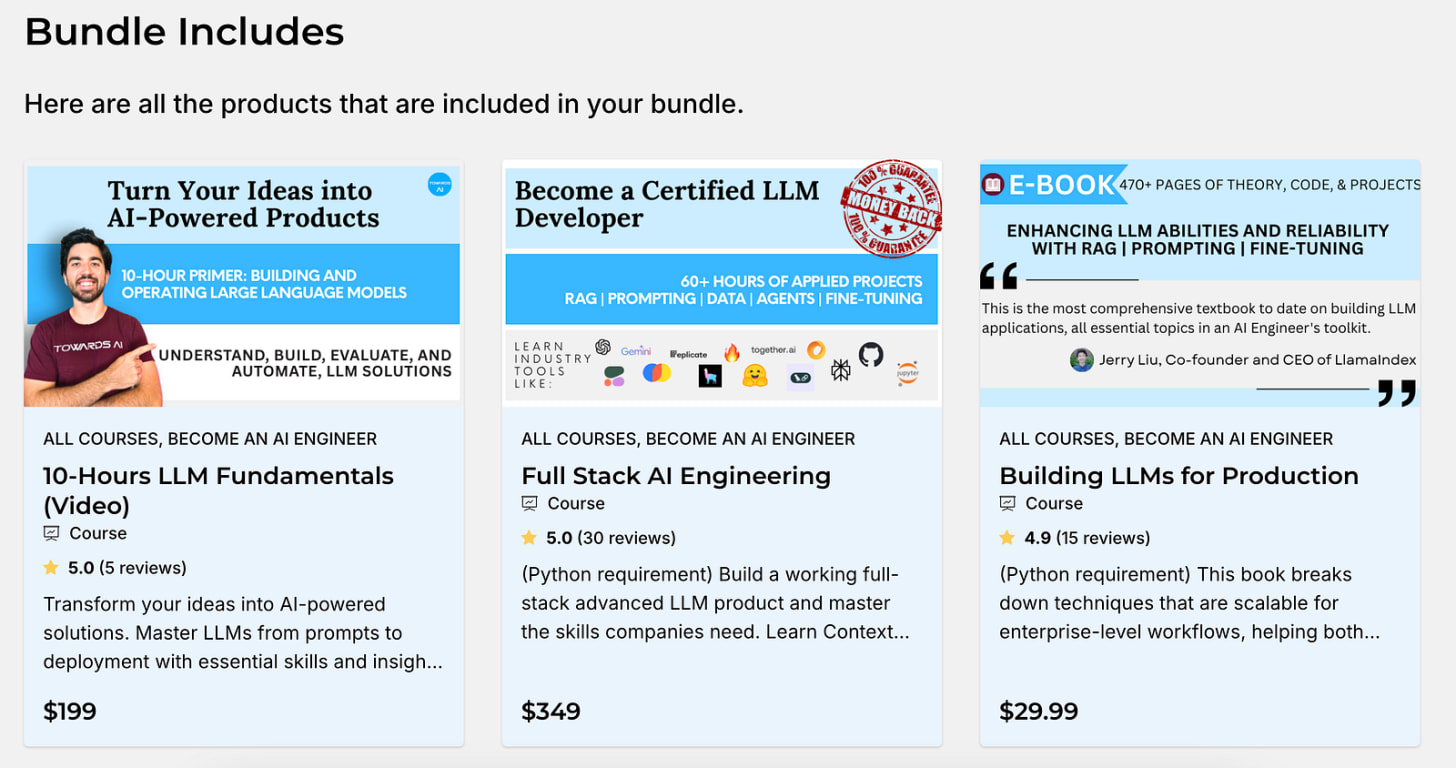Click the 'Learn Industry Tools Like:' label
This screenshot has width=1456, height=768.
[552, 365]
